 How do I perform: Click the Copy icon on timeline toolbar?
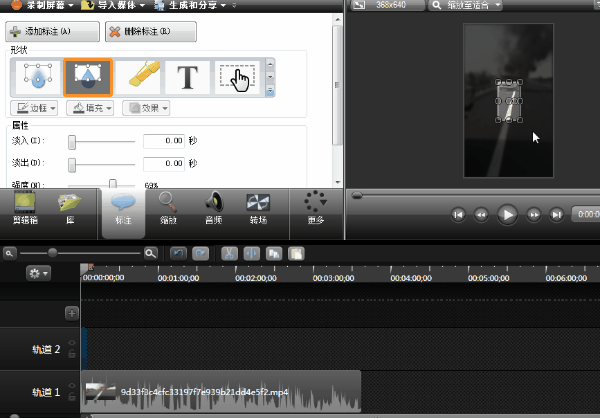(274, 253)
